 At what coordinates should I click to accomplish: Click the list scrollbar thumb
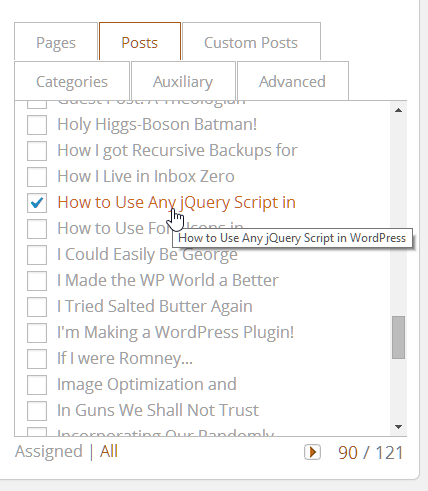(398, 337)
